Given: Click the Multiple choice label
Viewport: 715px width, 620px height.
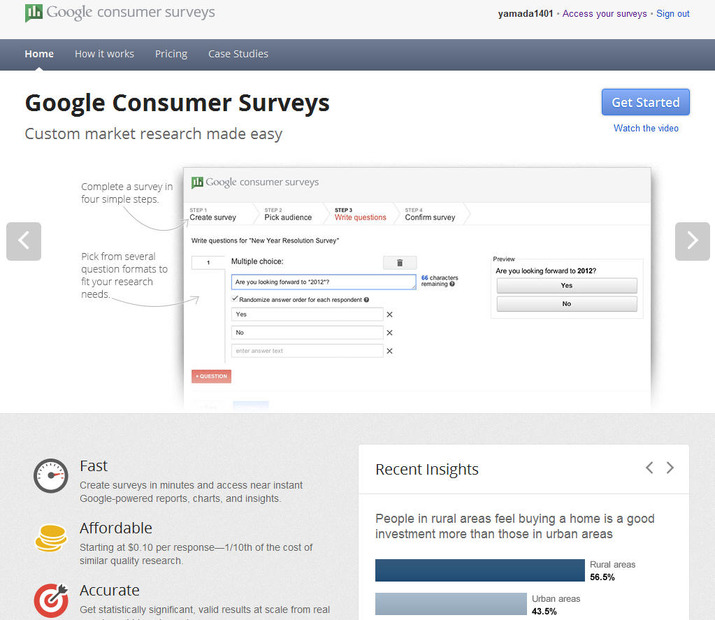Looking at the screenshot, I should [x=257, y=261].
